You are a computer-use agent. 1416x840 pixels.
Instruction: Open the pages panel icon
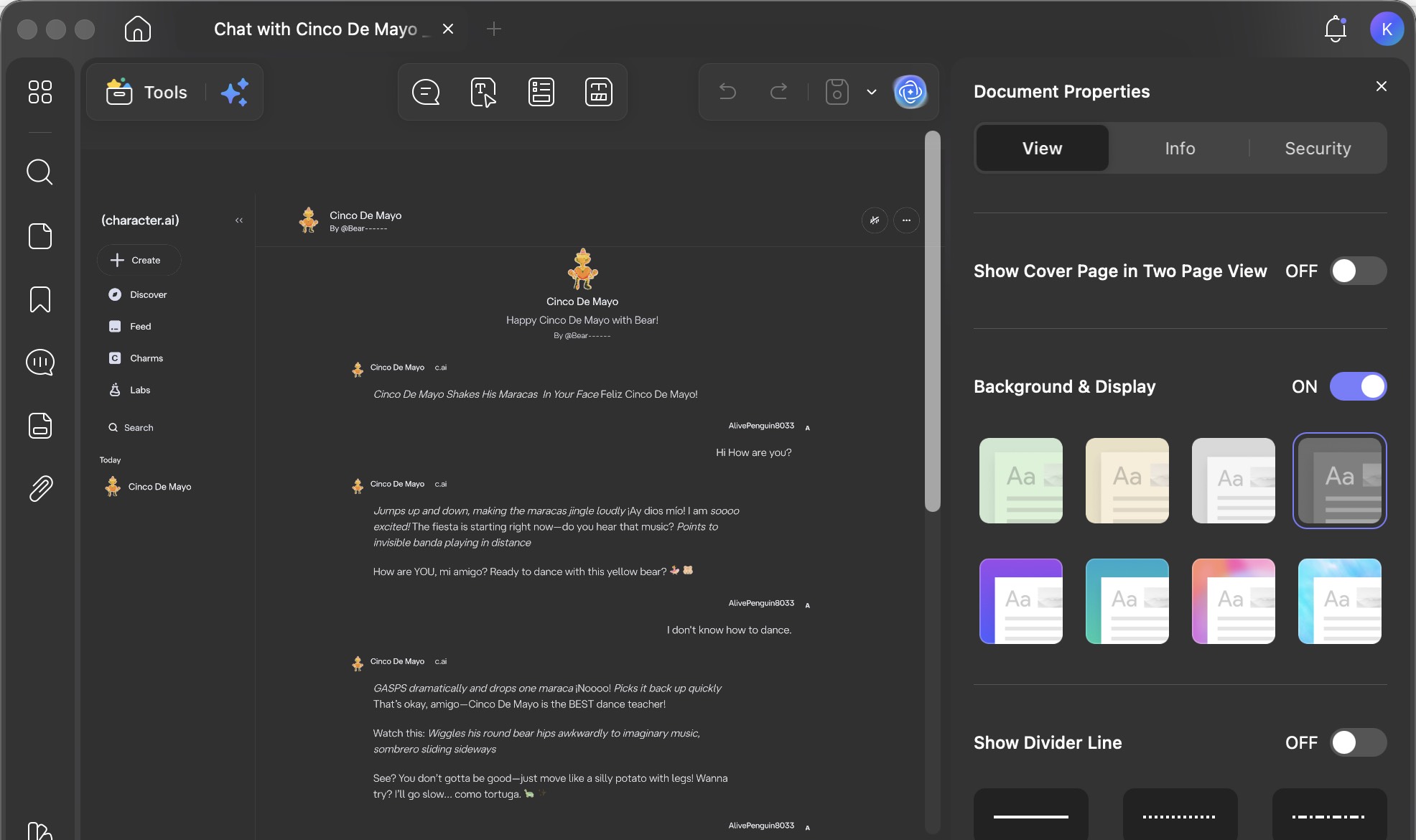(40, 236)
